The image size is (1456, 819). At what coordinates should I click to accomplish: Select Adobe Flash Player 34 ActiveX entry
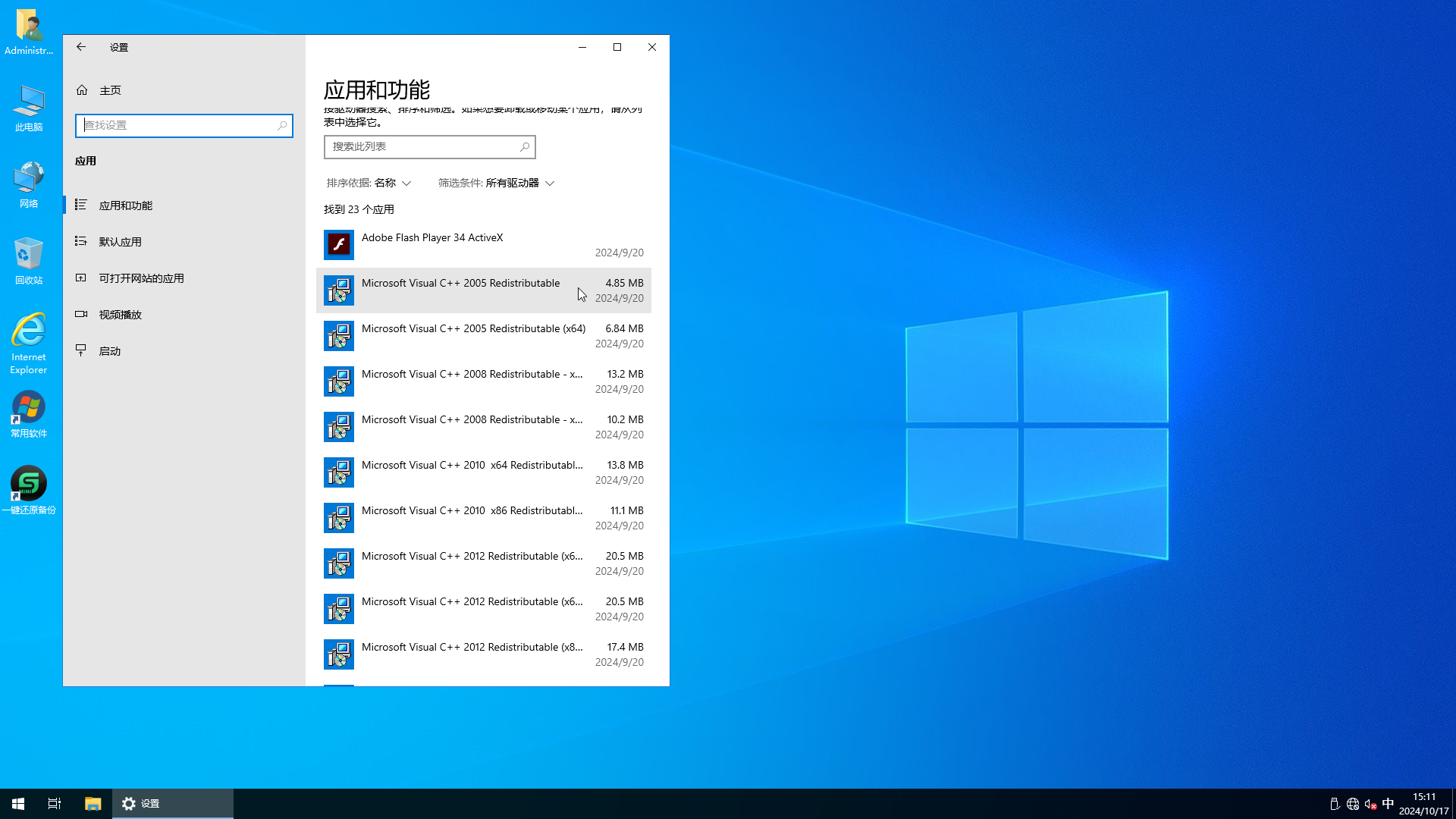484,245
